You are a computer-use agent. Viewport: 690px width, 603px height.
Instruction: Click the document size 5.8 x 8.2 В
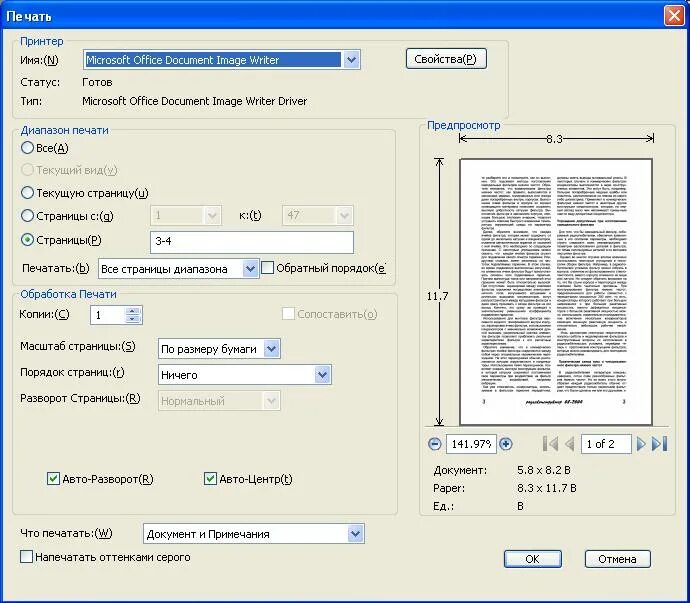544,470
